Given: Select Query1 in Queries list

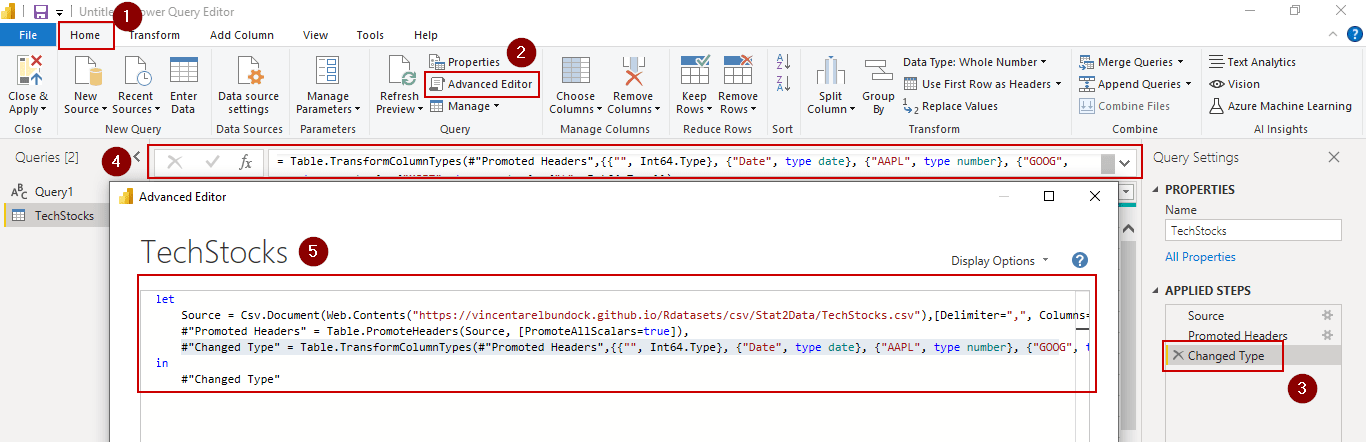Looking at the screenshot, I should 54,191.
